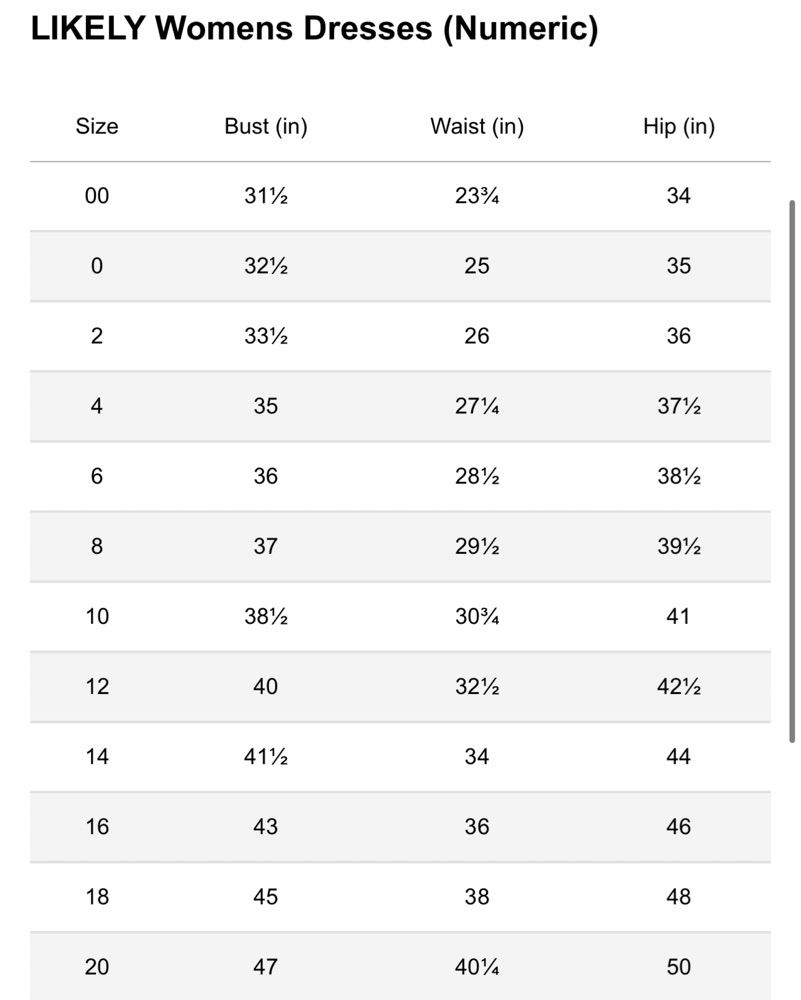Image resolution: width=801 pixels, height=1000 pixels.
Task: Click the 38½ bust value for size 10
Action: (266, 617)
